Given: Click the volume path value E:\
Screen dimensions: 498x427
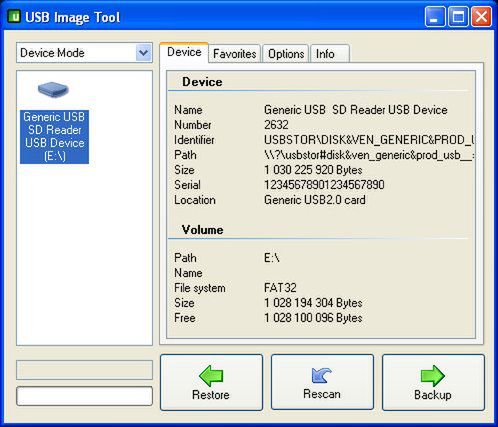Looking at the screenshot, I should (x=272, y=258).
